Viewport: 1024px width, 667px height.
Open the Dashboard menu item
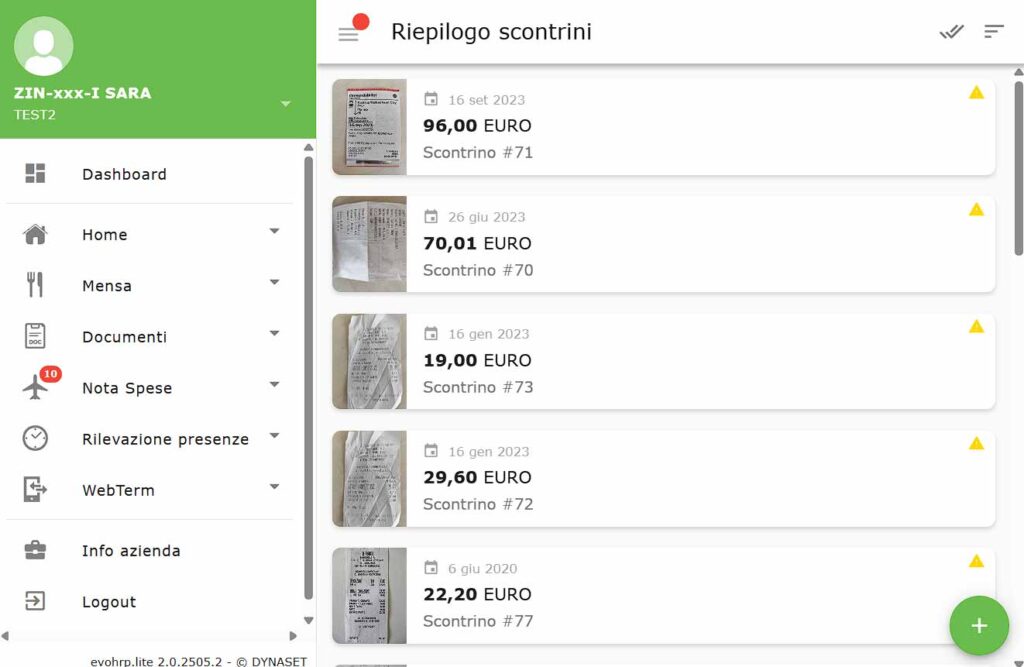(124, 173)
